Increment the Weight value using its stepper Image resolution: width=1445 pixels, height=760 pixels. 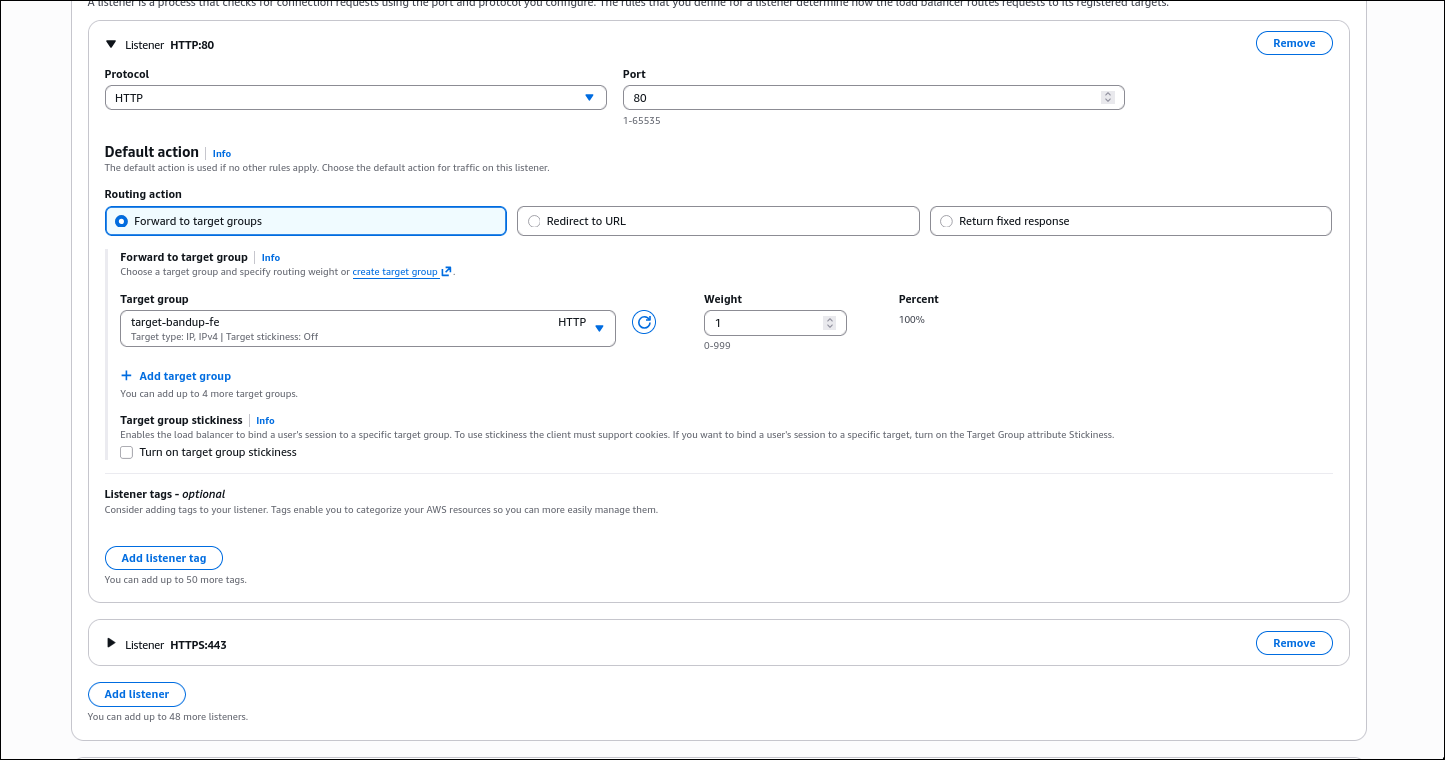tap(829, 318)
